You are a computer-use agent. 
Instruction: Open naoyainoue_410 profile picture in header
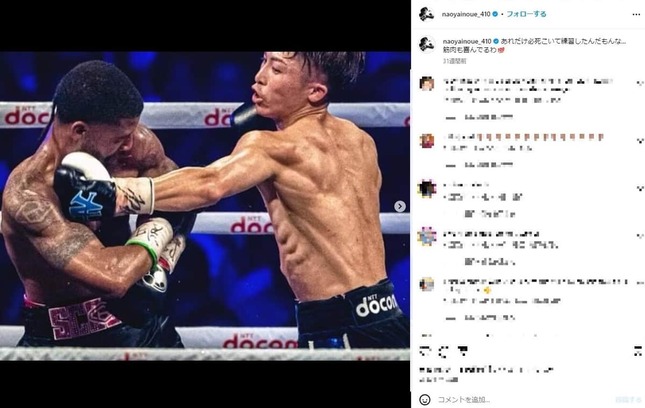click(427, 14)
